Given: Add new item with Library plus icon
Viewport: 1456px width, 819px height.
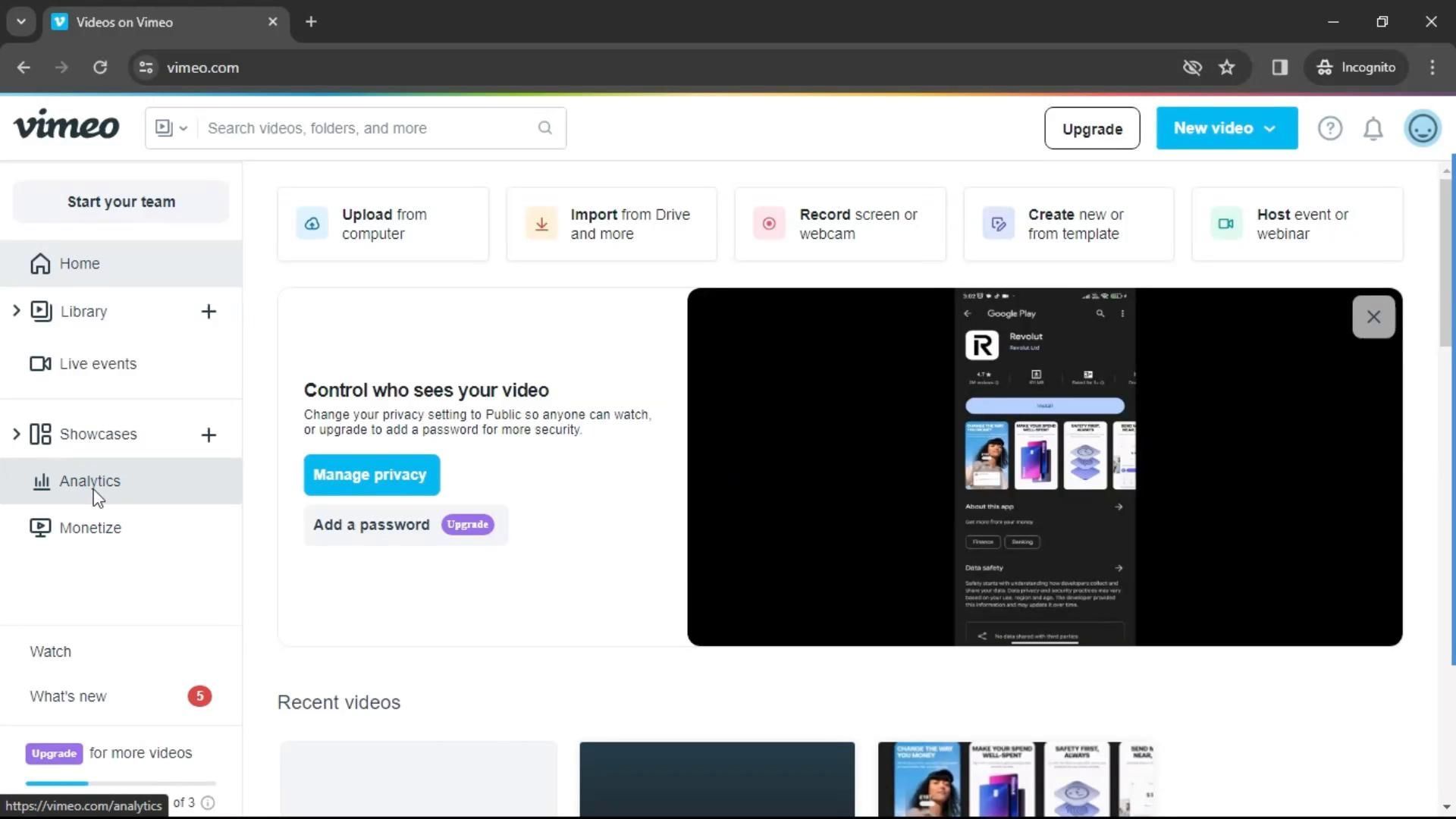Looking at the screenshot, I should [209, 312].
